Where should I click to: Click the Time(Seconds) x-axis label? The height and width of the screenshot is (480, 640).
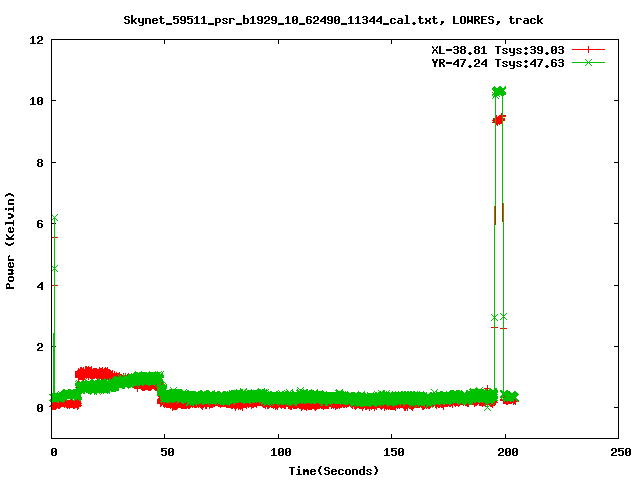(334, 471)
